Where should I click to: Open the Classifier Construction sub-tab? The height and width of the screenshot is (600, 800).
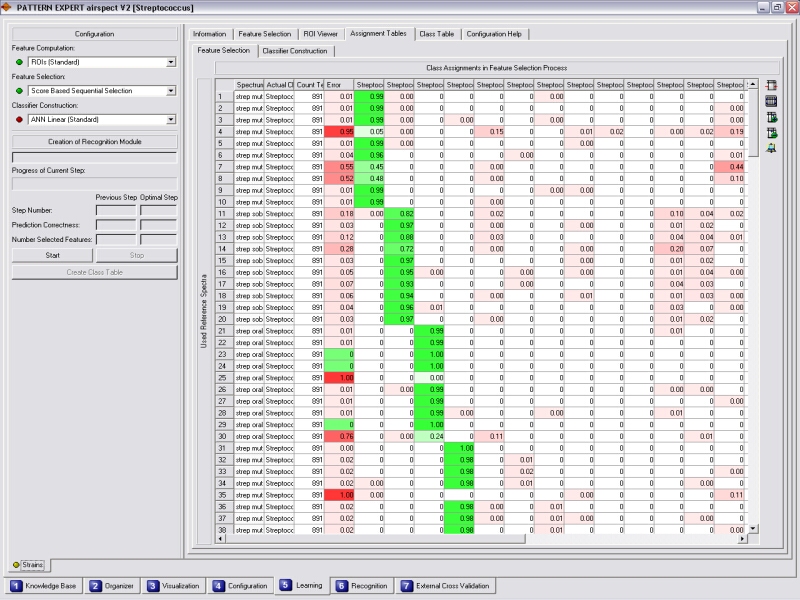point(294,49)
